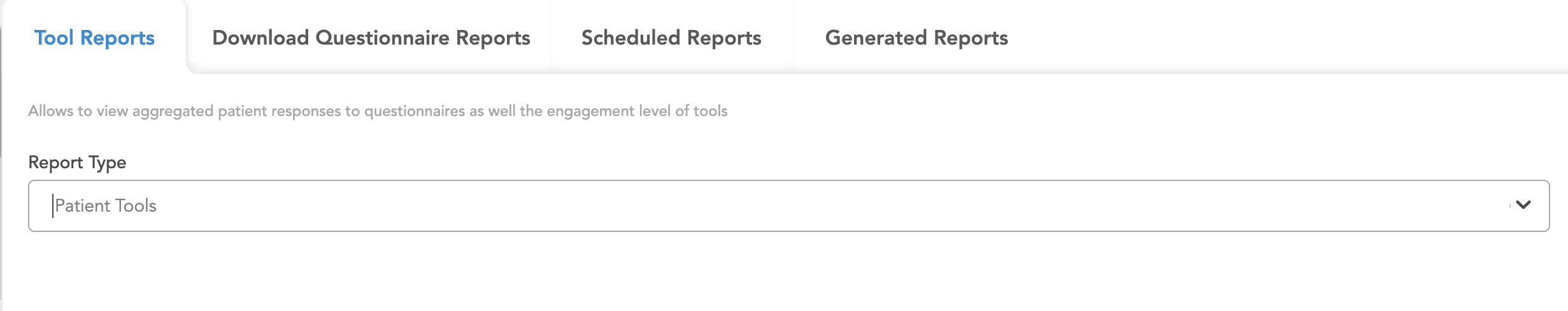1568x311 pixels.
Task: Select the Generated Reports tab
Action: pos(916,38)
